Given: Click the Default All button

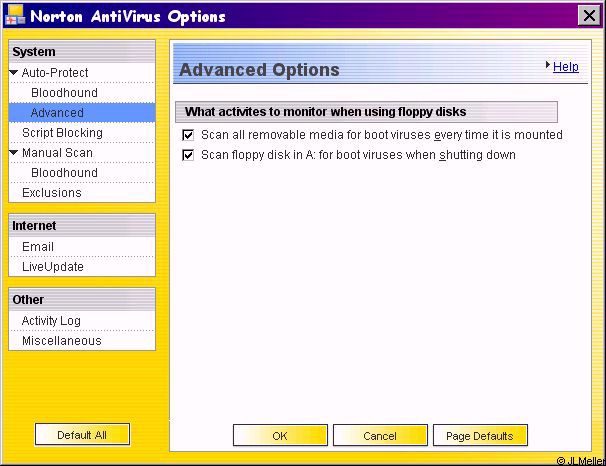Looking at the screenshot, I should pos(82,435).
